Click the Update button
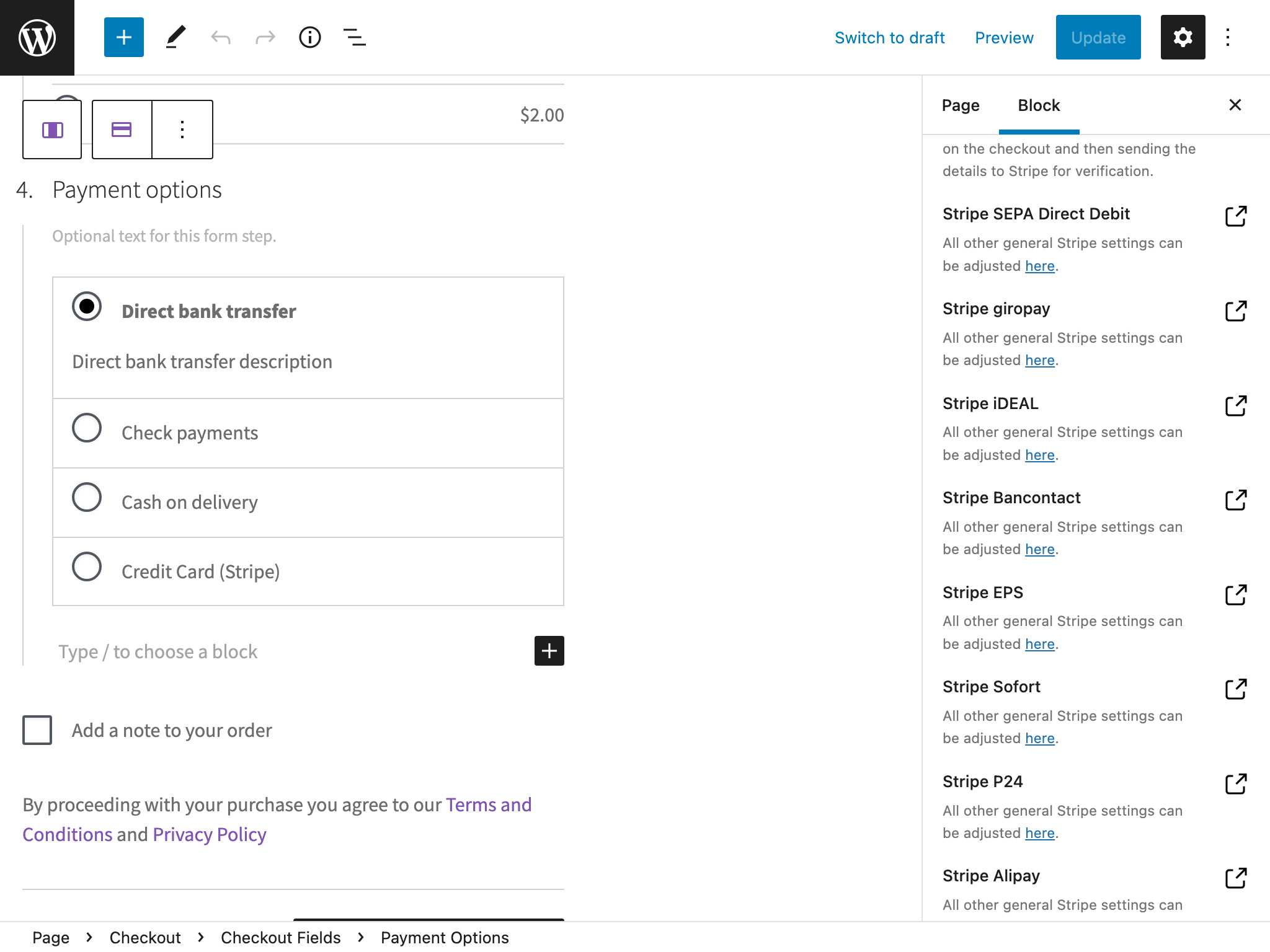The width and height of the screenshot is (1270, 952). click(1098, 37)
